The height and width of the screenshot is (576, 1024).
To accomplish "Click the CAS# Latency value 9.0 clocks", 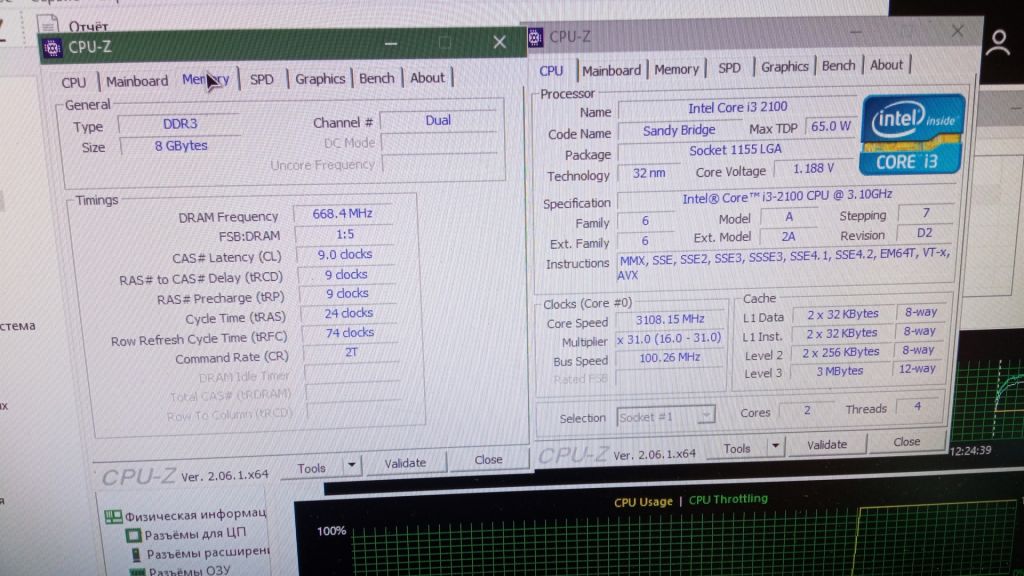I will pyautogui.click(x=345, y=254).
